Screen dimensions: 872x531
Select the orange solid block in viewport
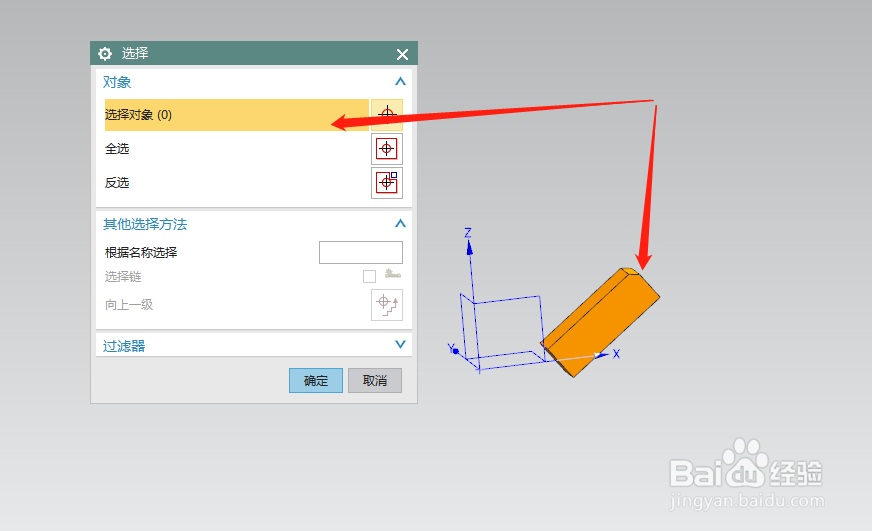(x=603, y=322)
